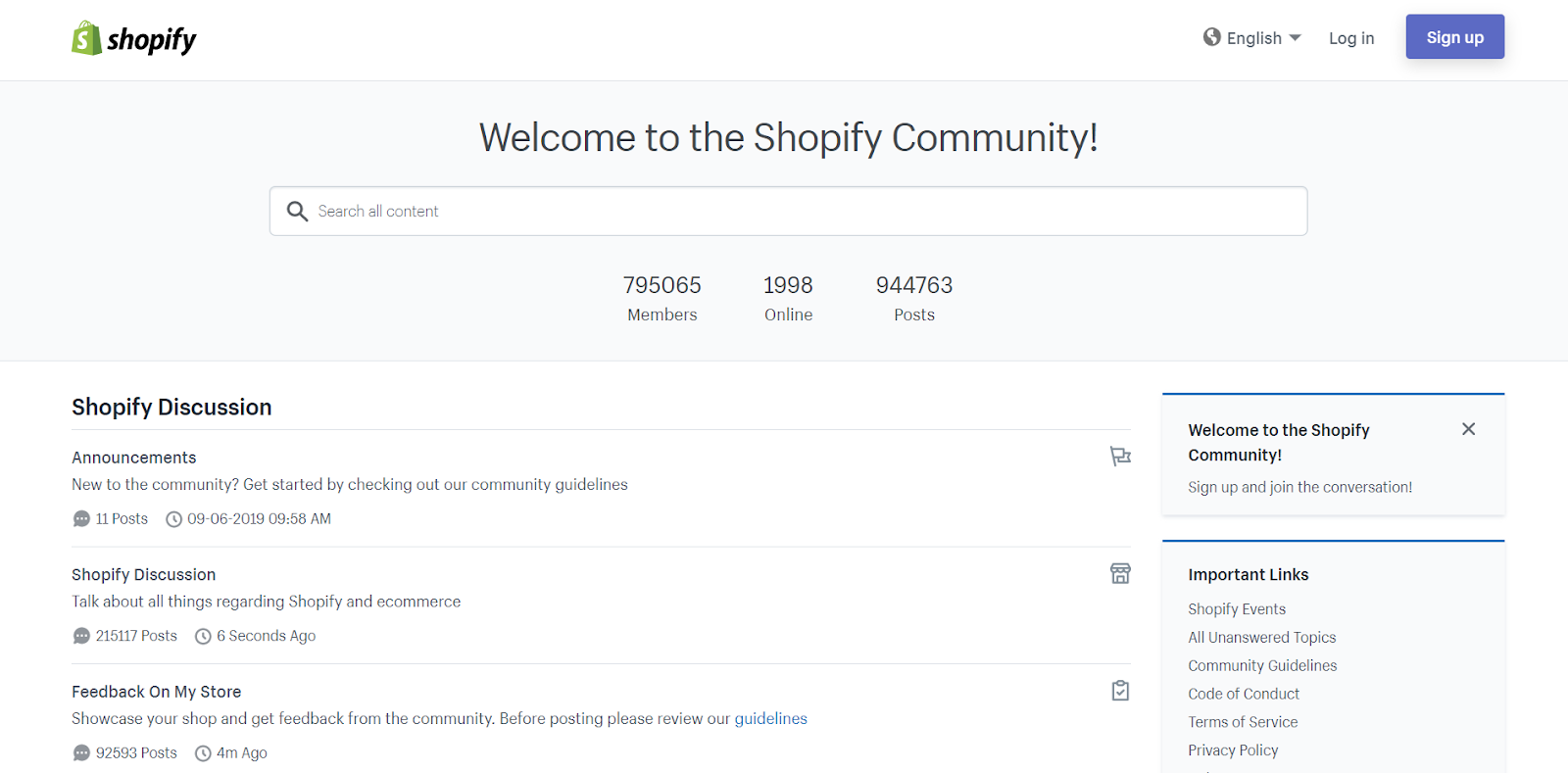Open the Feedback On My Store board

156,692
